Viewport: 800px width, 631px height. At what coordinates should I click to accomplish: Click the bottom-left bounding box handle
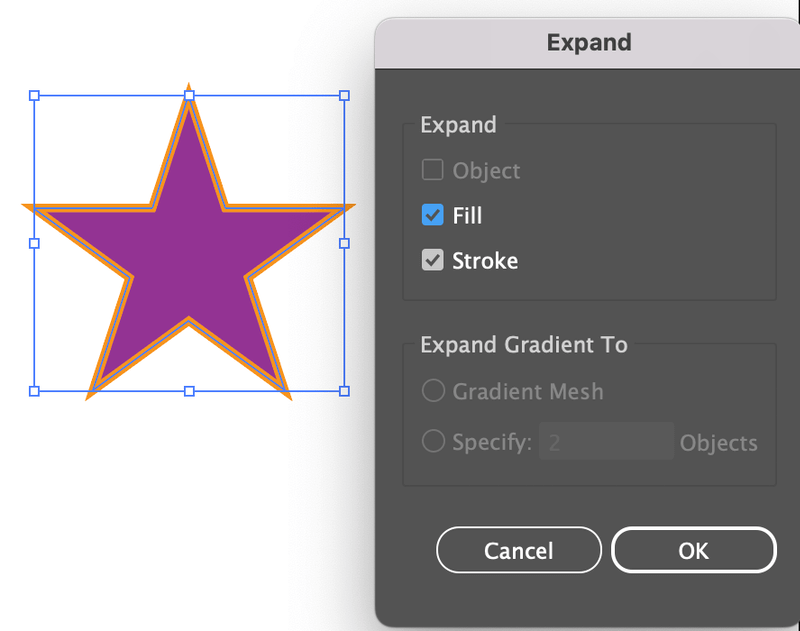coord(34,391)
